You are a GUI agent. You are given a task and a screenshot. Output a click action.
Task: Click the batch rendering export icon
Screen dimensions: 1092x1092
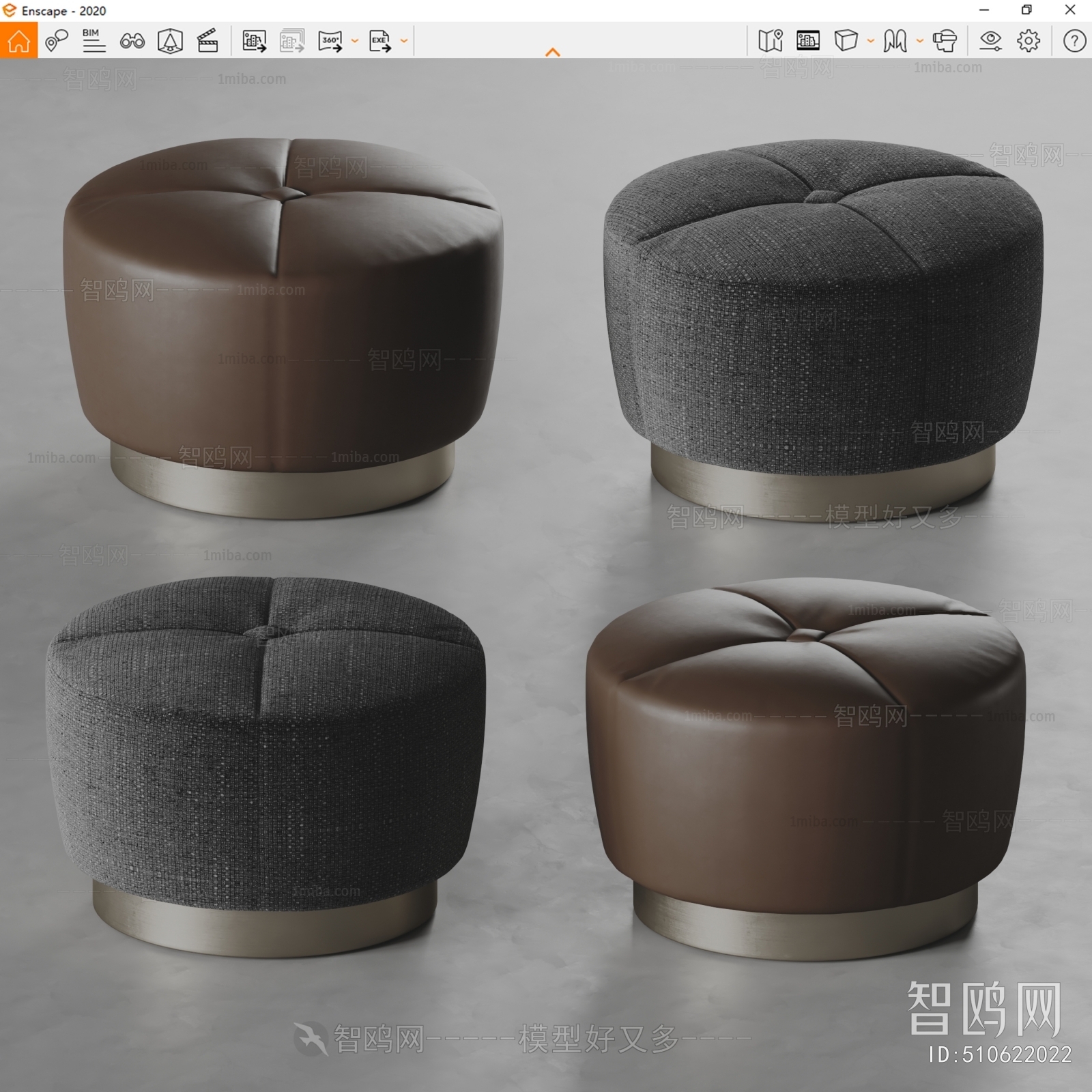click(x=292, y=41)
